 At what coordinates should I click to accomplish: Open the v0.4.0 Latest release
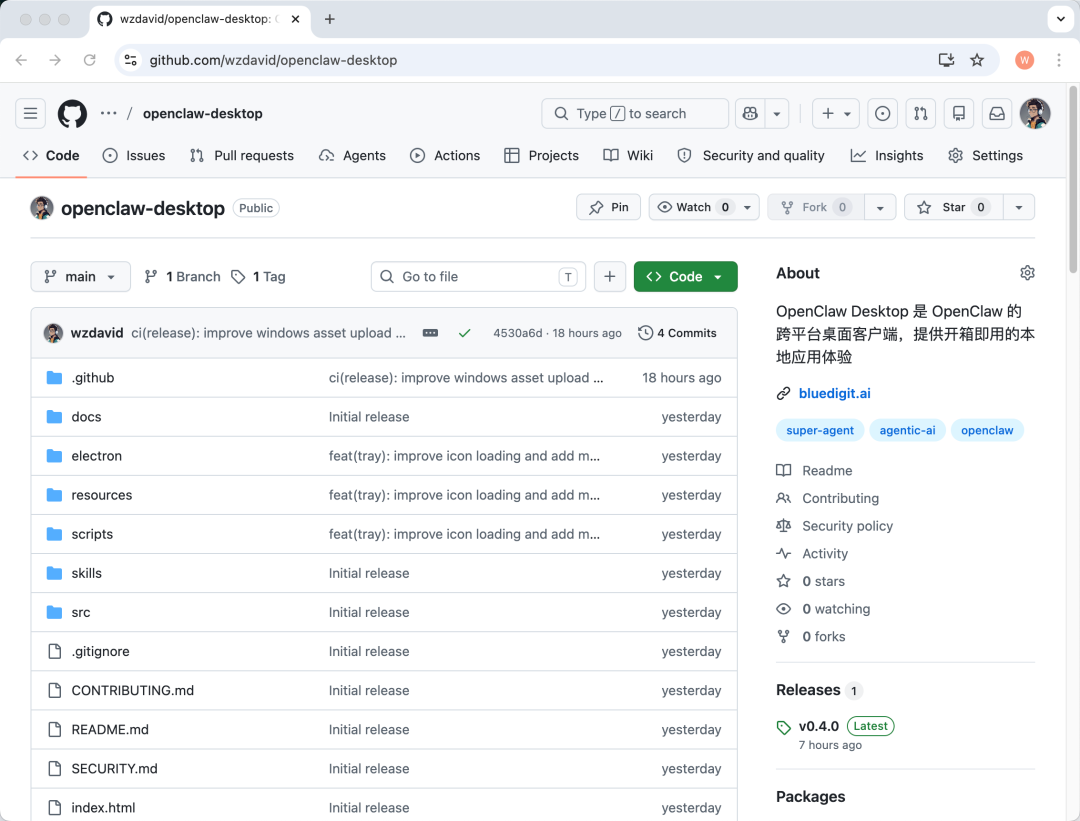tap(818, 727)
